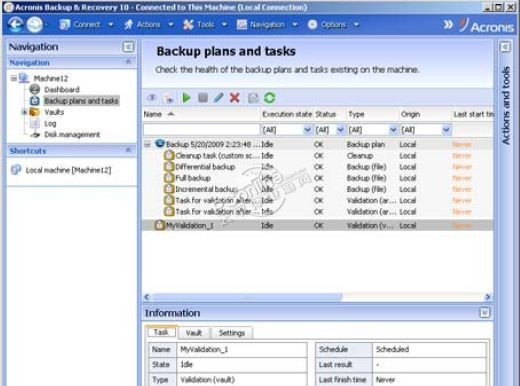Expand the Vaults tree node
Screen dimensions: 520x386
[x=24, y=112]
